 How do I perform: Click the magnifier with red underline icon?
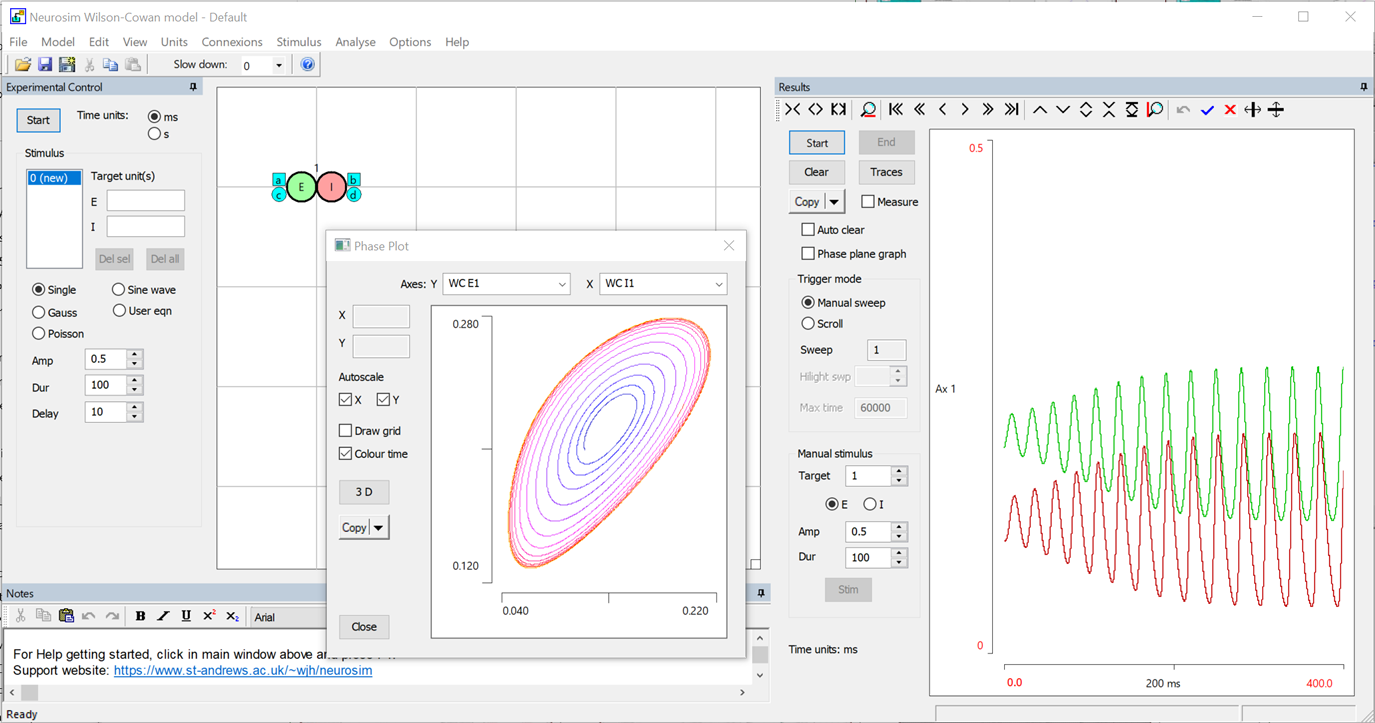[868, 110]
